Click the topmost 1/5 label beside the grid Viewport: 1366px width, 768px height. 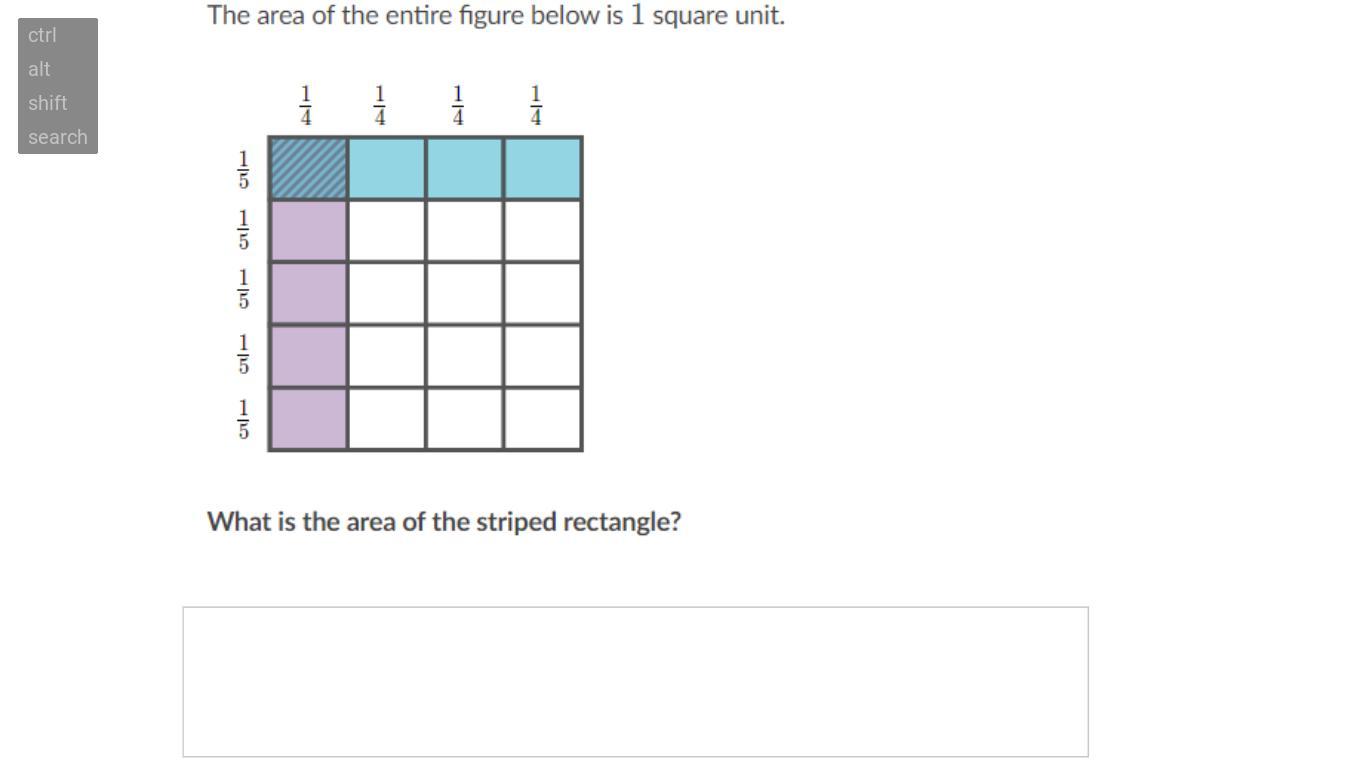coord(242,170)
